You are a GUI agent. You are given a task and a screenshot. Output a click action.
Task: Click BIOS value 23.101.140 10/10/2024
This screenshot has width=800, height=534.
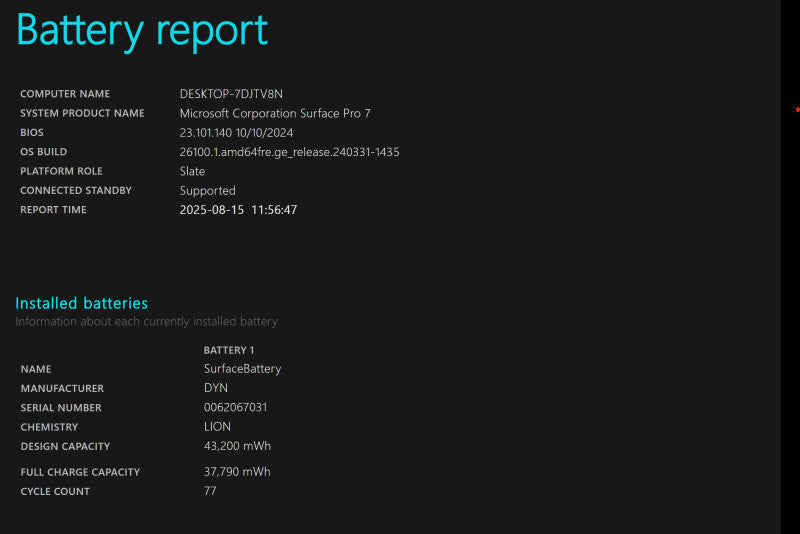coord(236,133)
